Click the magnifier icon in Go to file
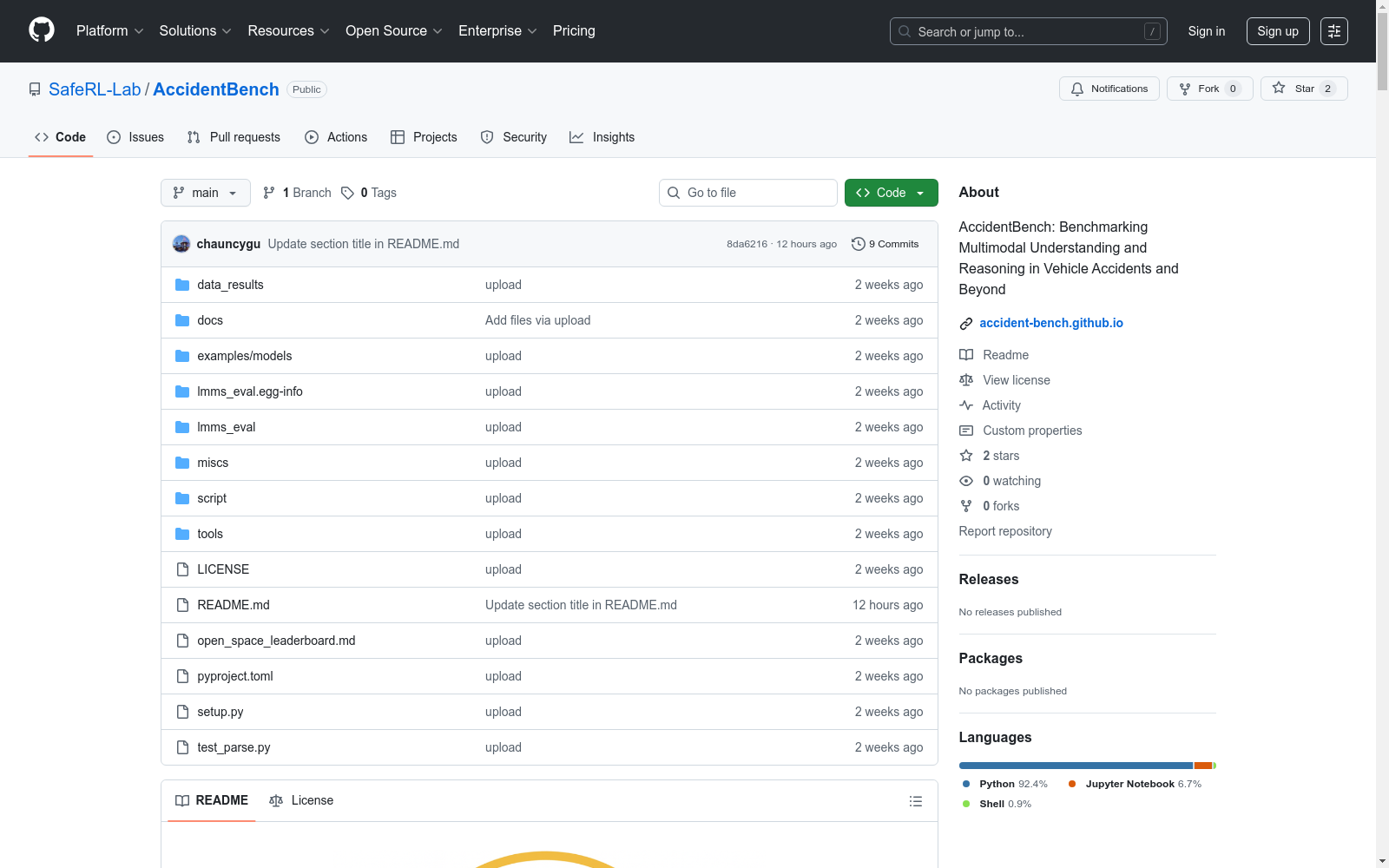1389x868 pixels. (674, 193)
